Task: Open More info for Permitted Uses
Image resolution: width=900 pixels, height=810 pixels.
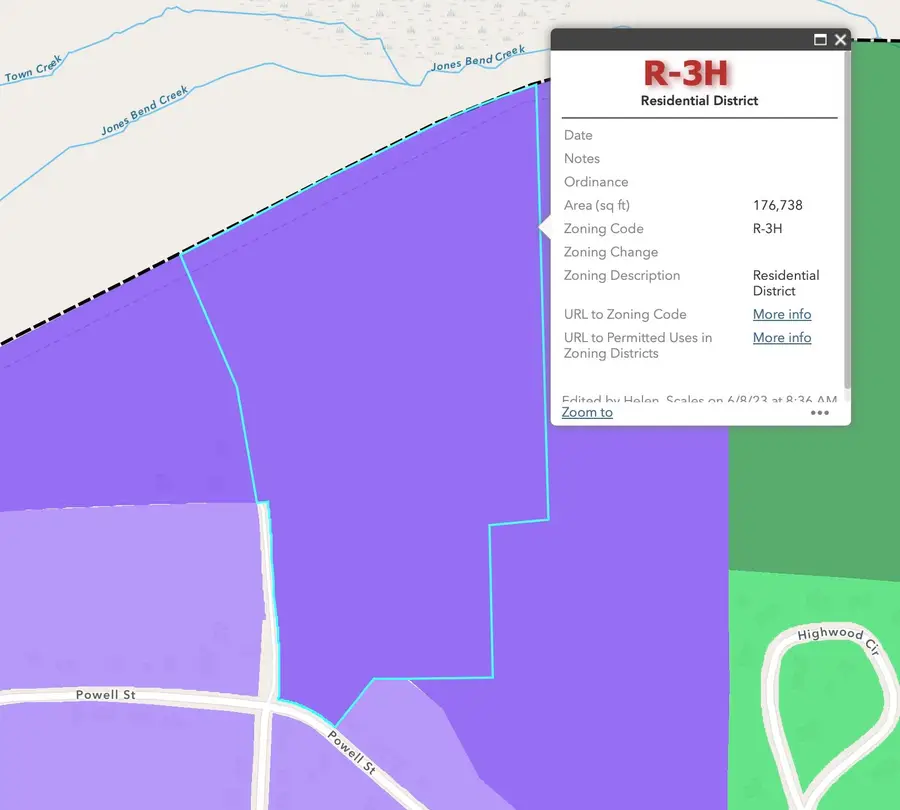Action: tap(782, 337)
